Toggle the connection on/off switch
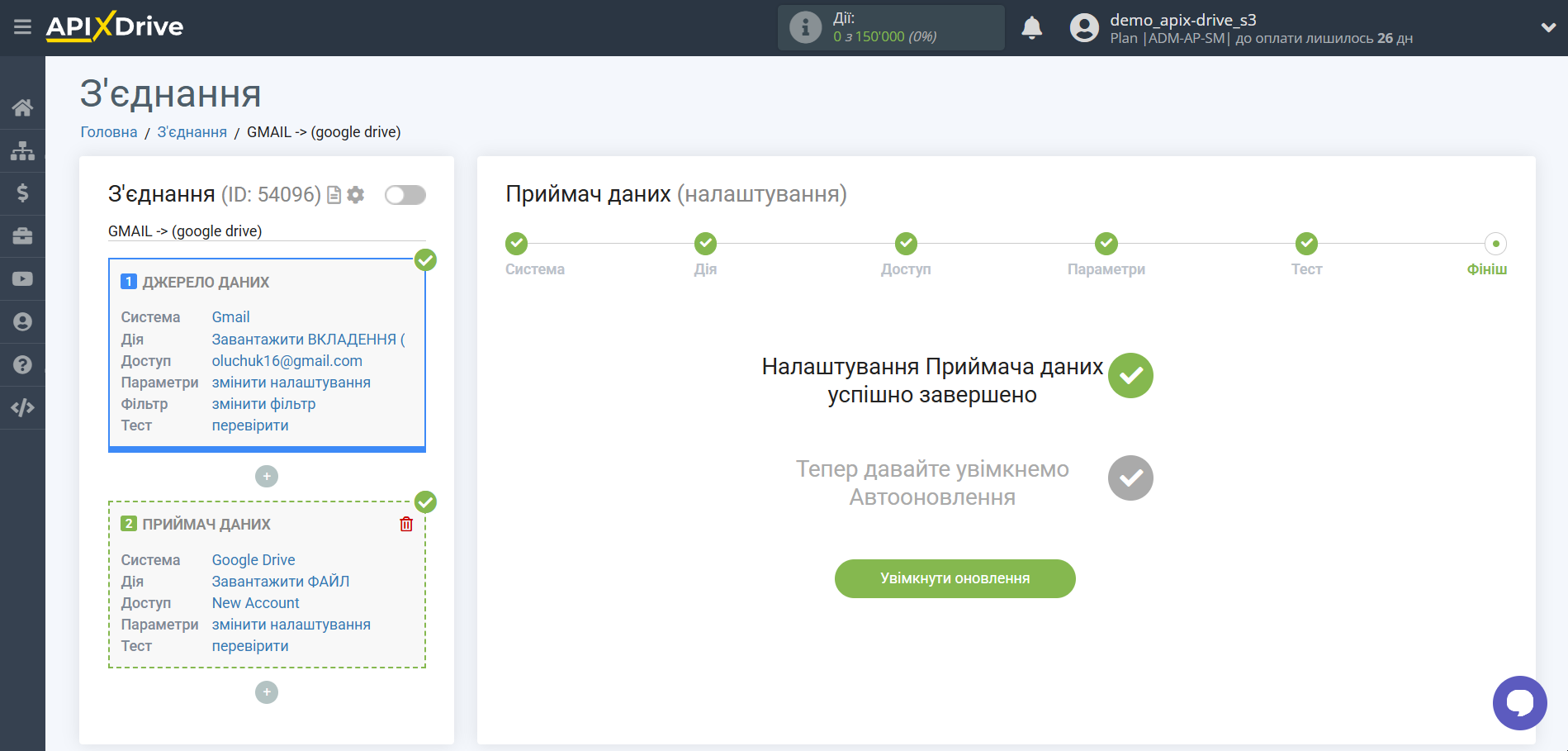 (405, 195)
